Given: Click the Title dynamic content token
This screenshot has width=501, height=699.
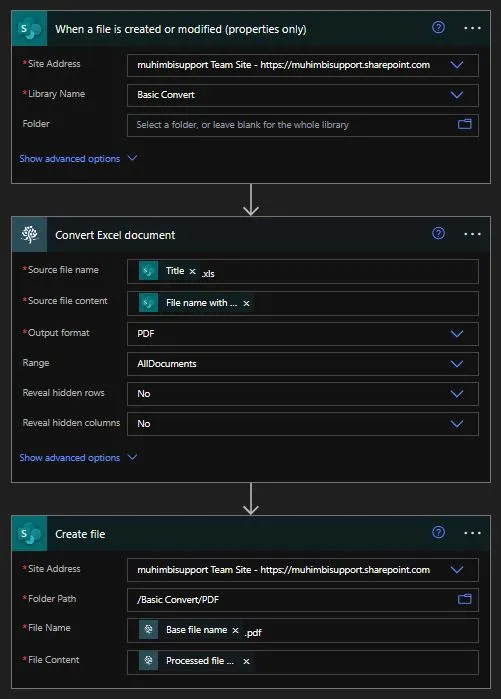Looking at the screenshot, I should pos(169,271).
